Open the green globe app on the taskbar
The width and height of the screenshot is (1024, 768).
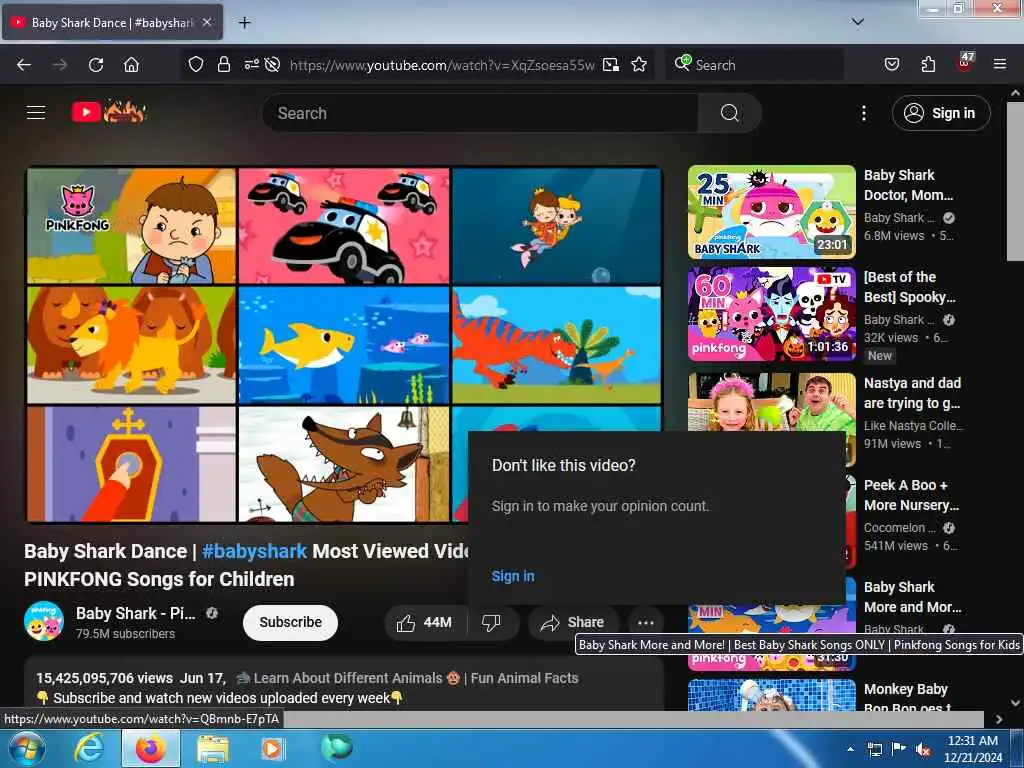pos(337,747)
